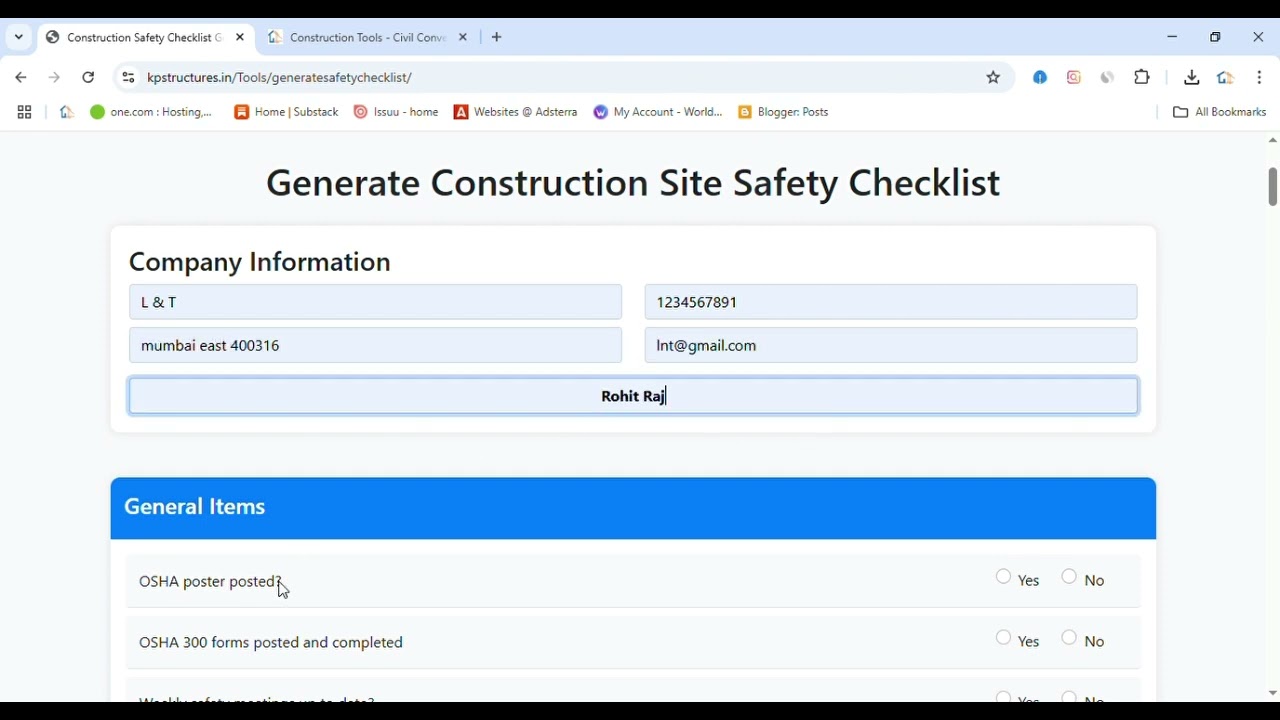This screenshot has height=720, width=1280.
Task: Click 'OSHA poster posted?' question text
Action: click(x=211, y=582)
